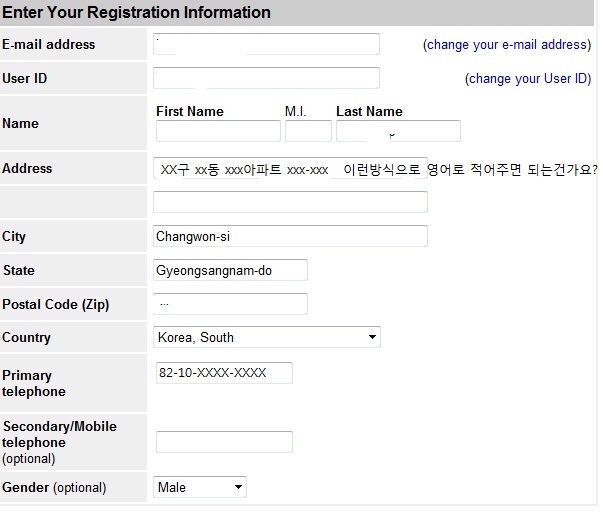Image resolution: width=603 pixels, height=517 pixels.
Task: Click into the First Name field
Action: pos(218,131)
